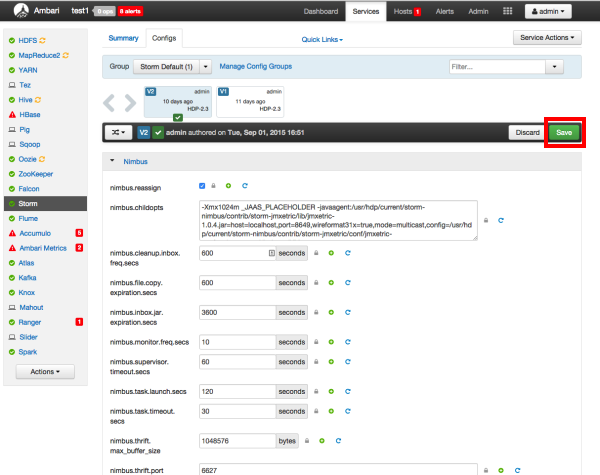Click the Filter input field
The image size is (600, 475).
497,67
